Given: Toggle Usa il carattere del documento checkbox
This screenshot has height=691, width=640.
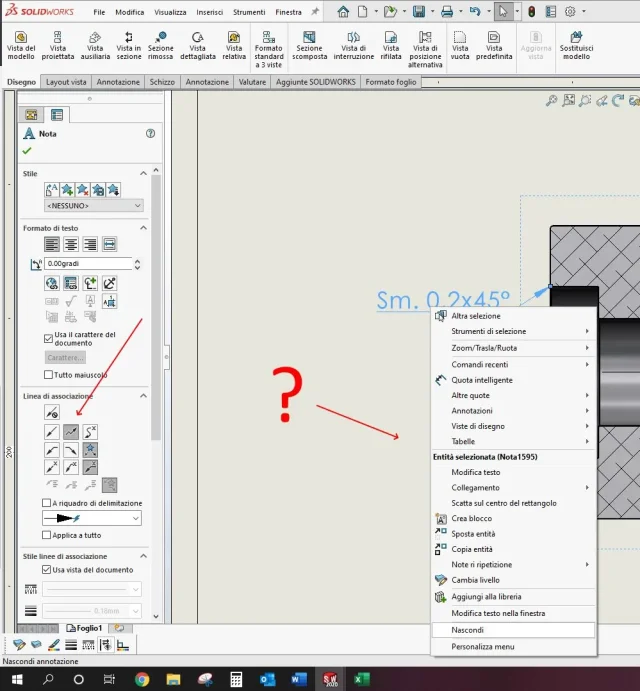Looking at the screenshot, I should [48, 338].
